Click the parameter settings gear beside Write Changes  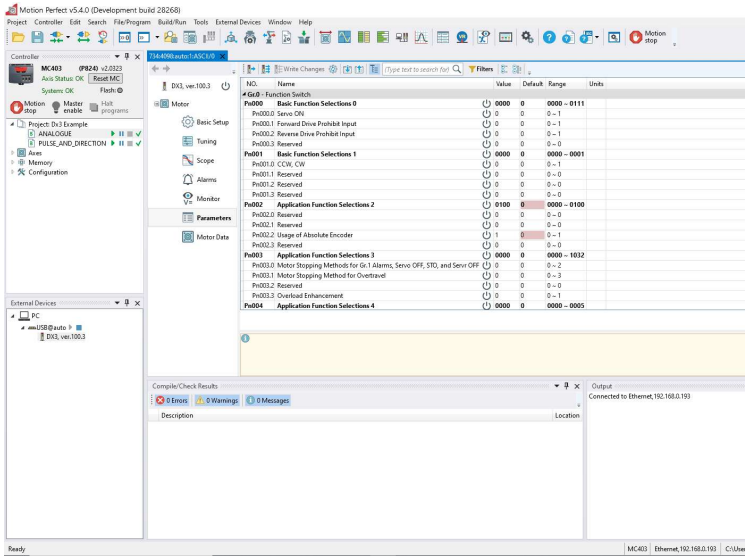click(333, 69)
